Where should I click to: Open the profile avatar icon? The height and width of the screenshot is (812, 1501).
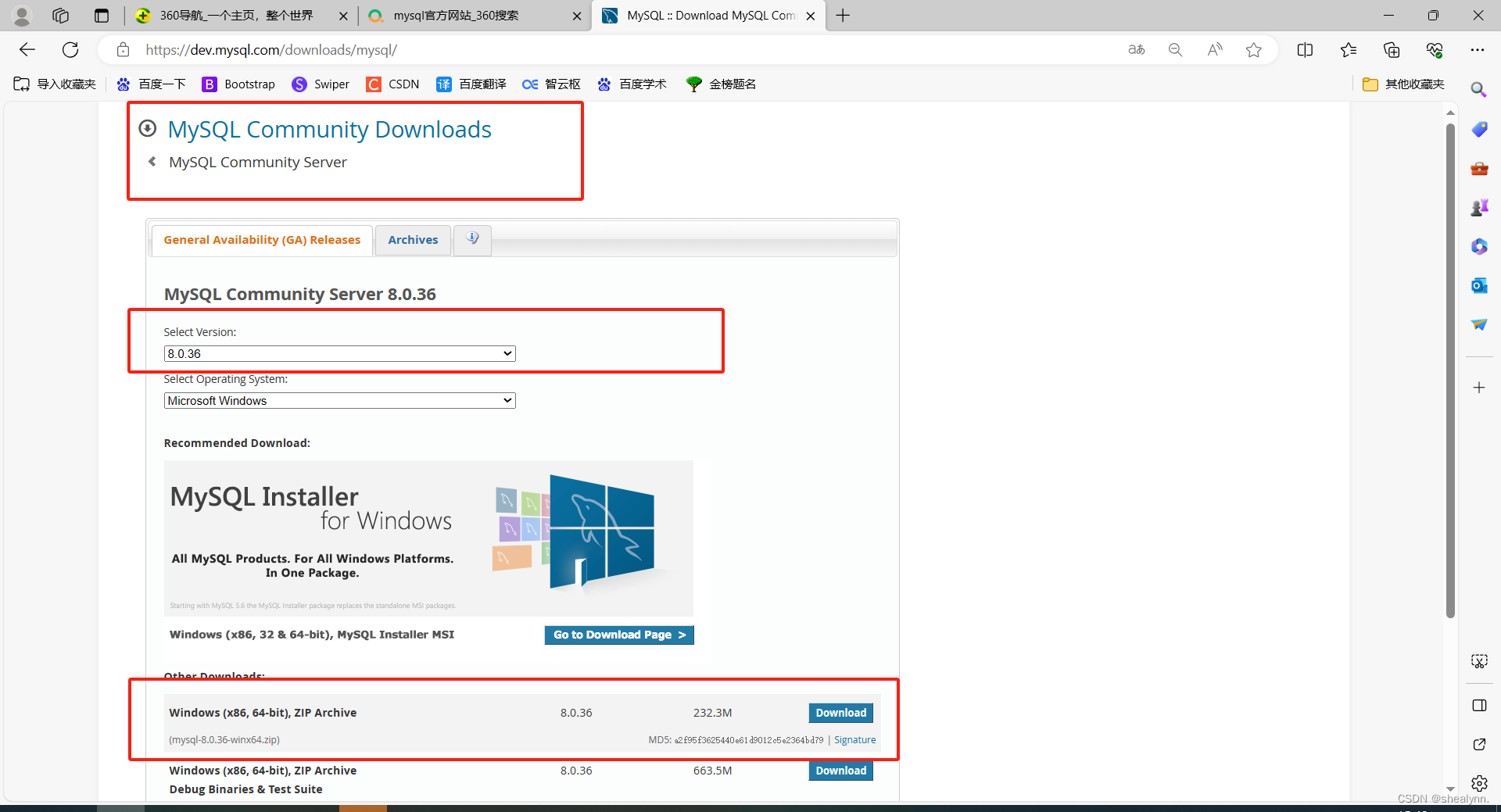22,16
